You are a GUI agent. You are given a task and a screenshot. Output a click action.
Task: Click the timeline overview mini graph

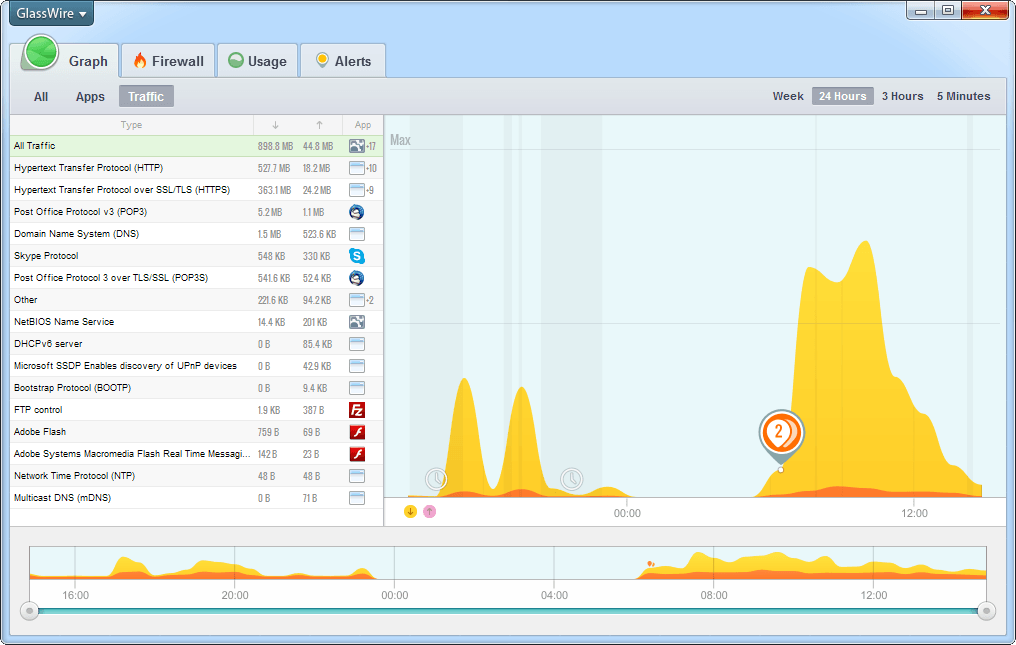pos(508,563)
